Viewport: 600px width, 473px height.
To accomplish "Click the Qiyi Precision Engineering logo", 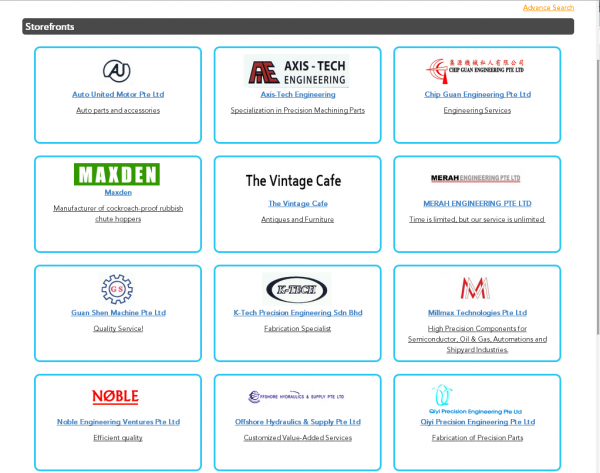I will tap(477, 396).
